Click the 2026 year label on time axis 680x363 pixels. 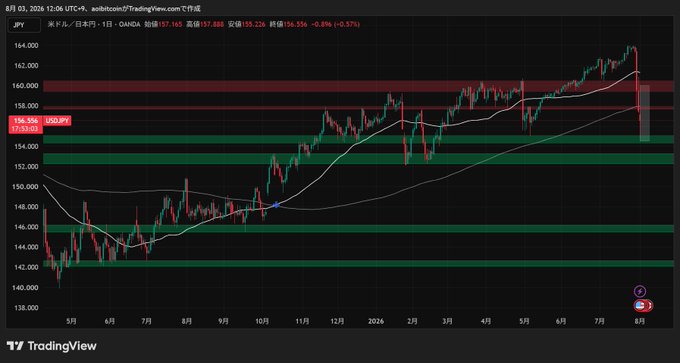pos(375,321)
